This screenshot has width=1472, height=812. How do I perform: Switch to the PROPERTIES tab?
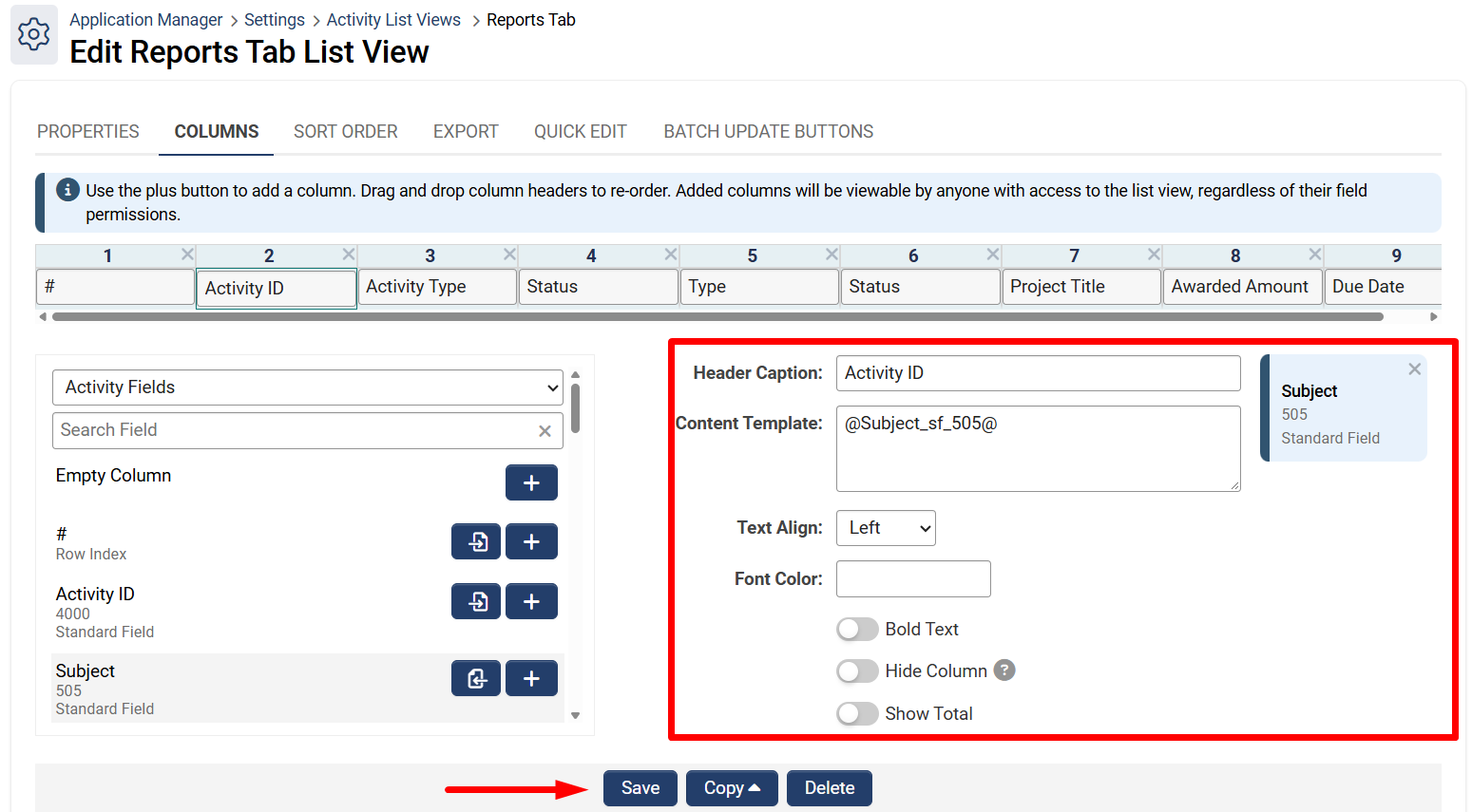tap(88, 132)
